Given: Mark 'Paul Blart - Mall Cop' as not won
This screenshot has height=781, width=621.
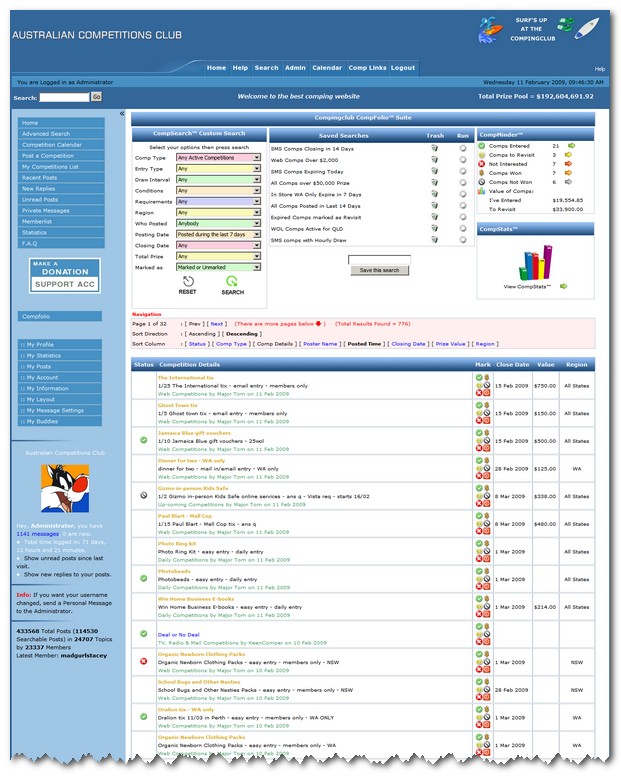Looking at the screenshot, I should point(487,523).
